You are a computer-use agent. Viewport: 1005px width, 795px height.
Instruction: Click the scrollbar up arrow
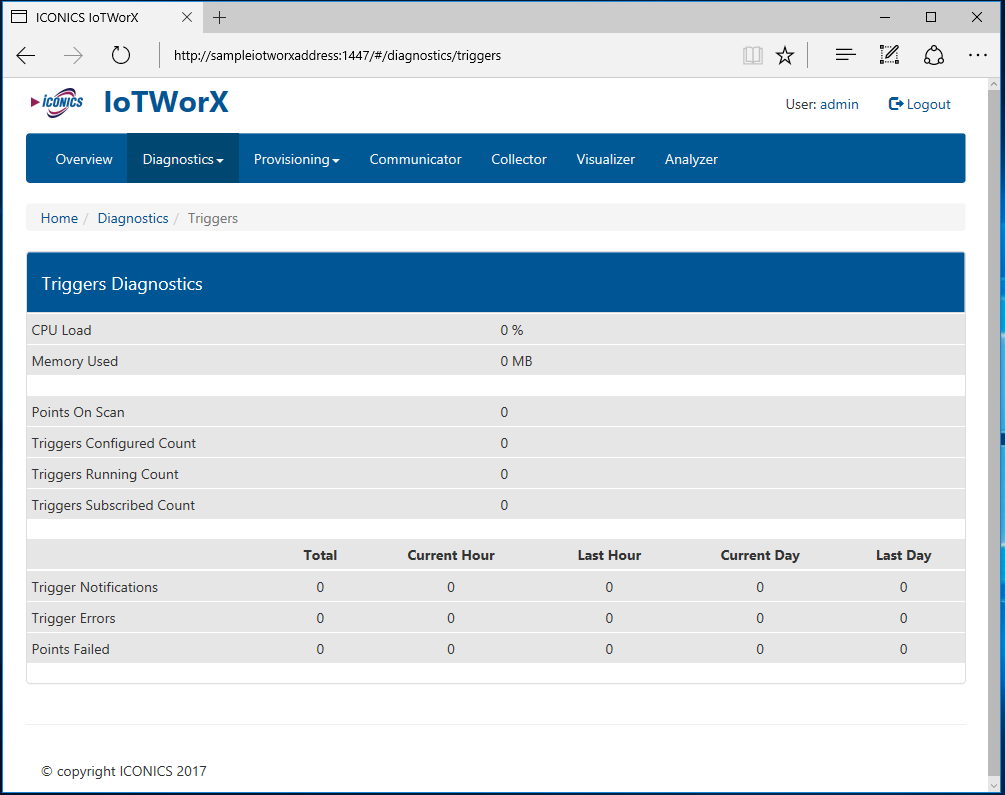click(993, 84)
